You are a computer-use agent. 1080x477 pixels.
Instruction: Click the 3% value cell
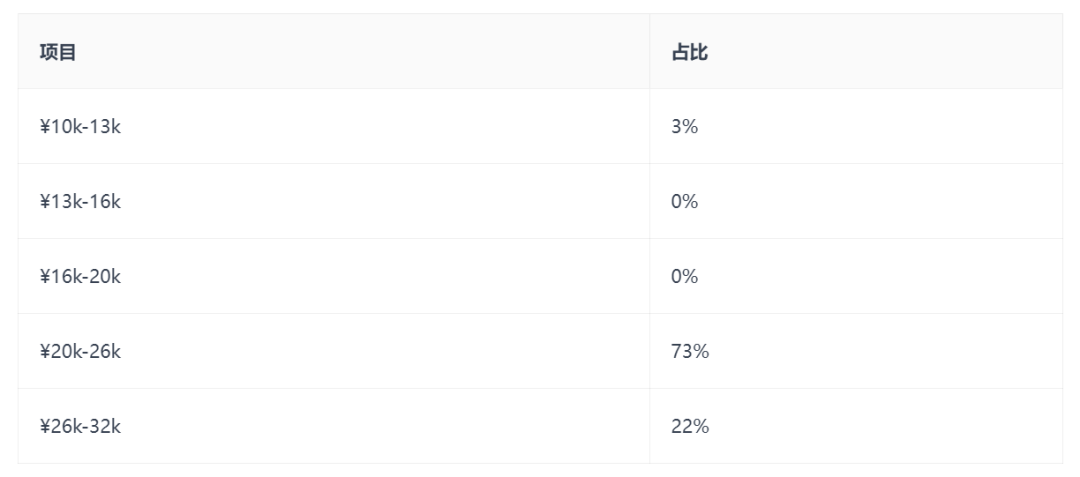[685, 127]
